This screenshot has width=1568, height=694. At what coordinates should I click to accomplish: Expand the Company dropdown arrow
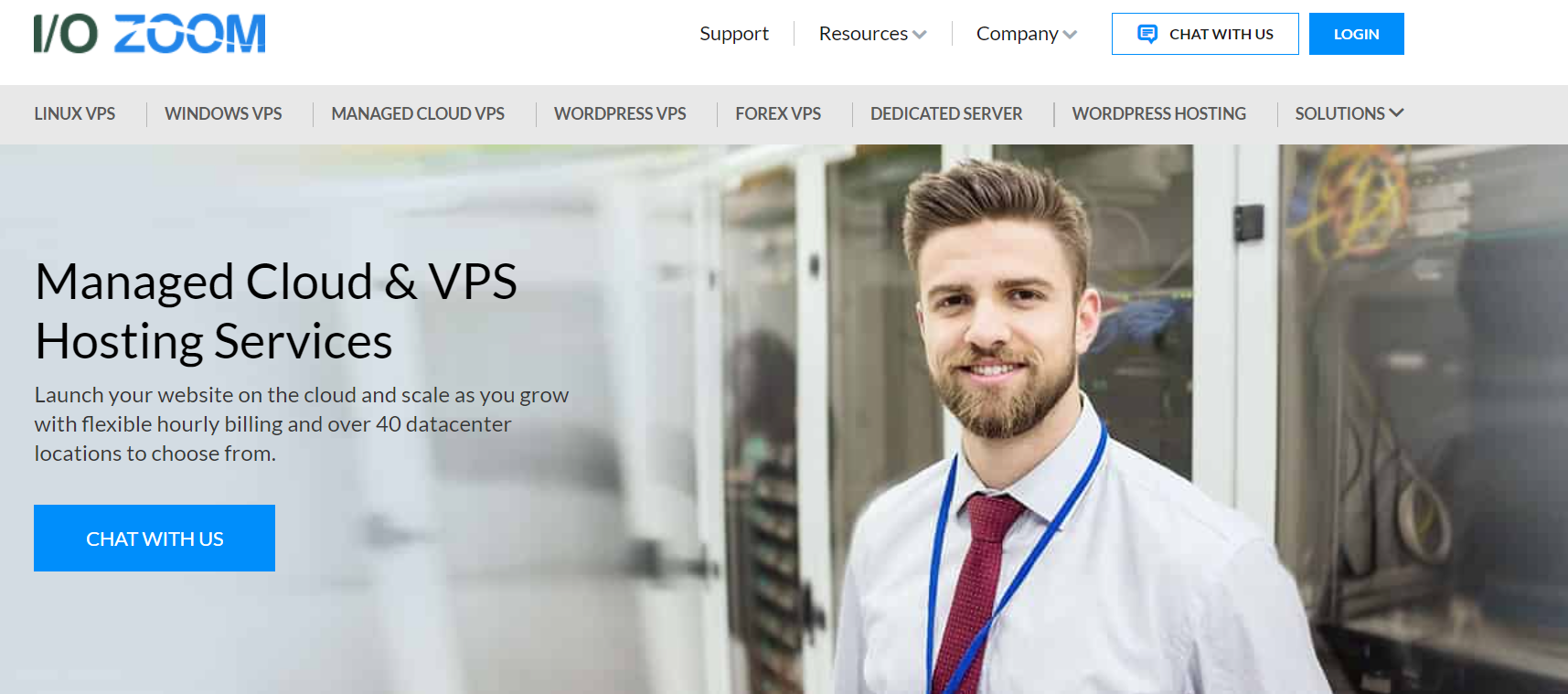click(1070, 35)
